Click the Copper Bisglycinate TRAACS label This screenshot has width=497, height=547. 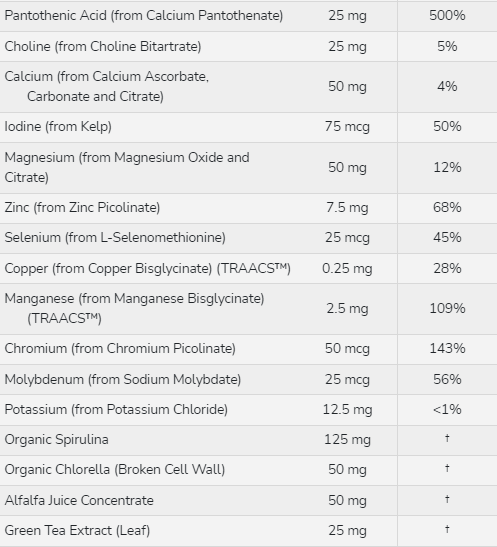tap(148, 269)
